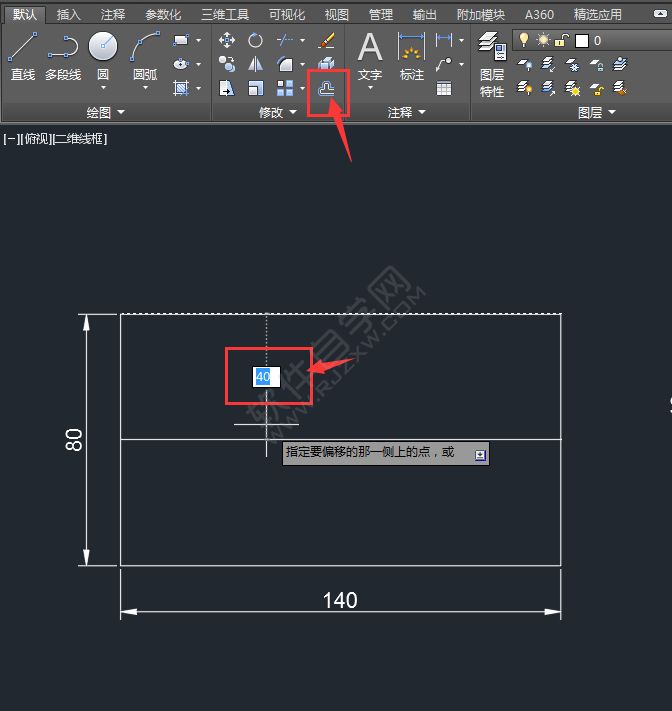Open Array tool dropdown arrow
The width and height of the screenshot is (672, 711).
pyautogui.click(x=302, y=88)
